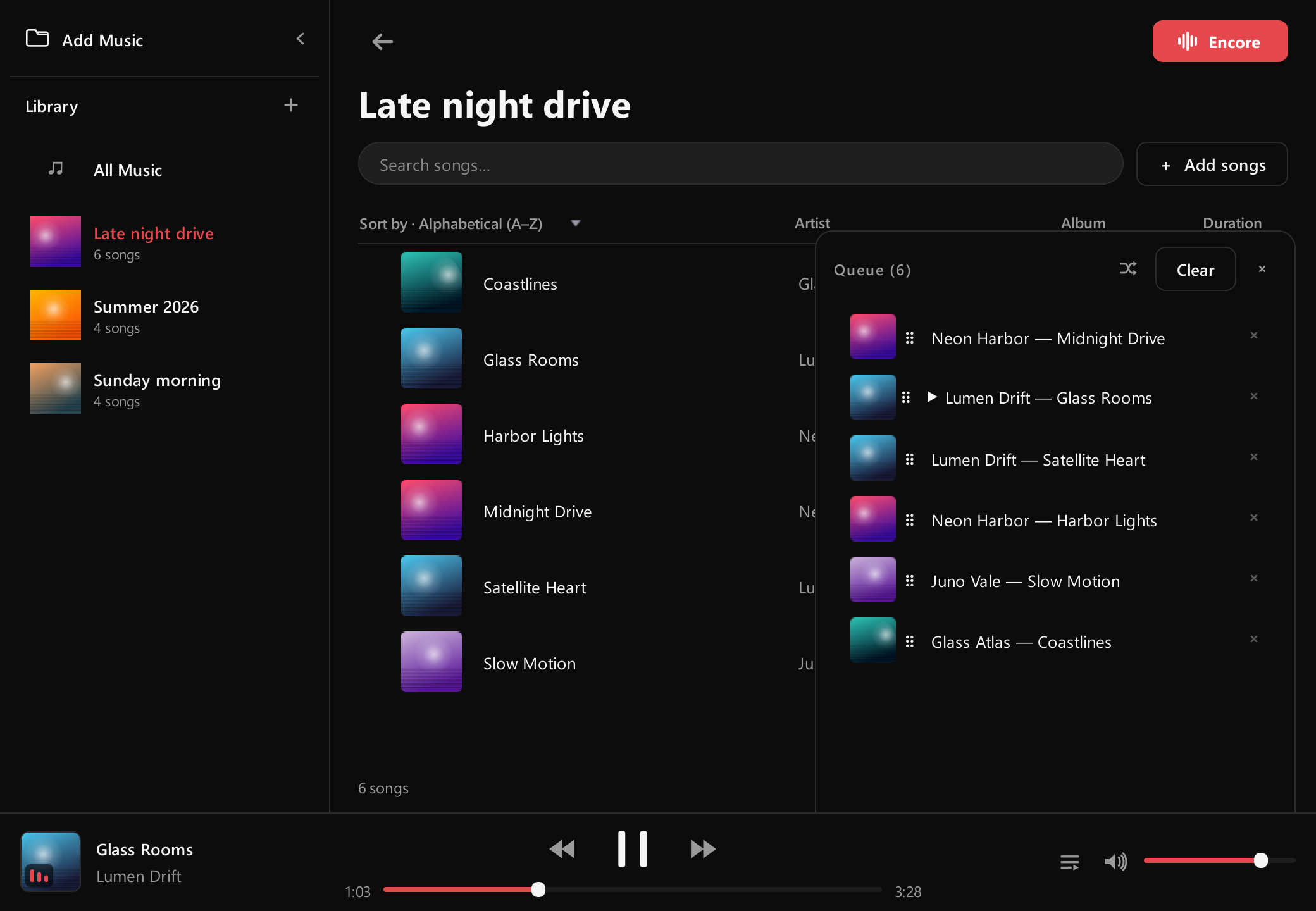Play the Coastlines song row
Image resolution: width=1316 pixels, height=911 pixels.
pyautogui.click(x=585, y=283)
